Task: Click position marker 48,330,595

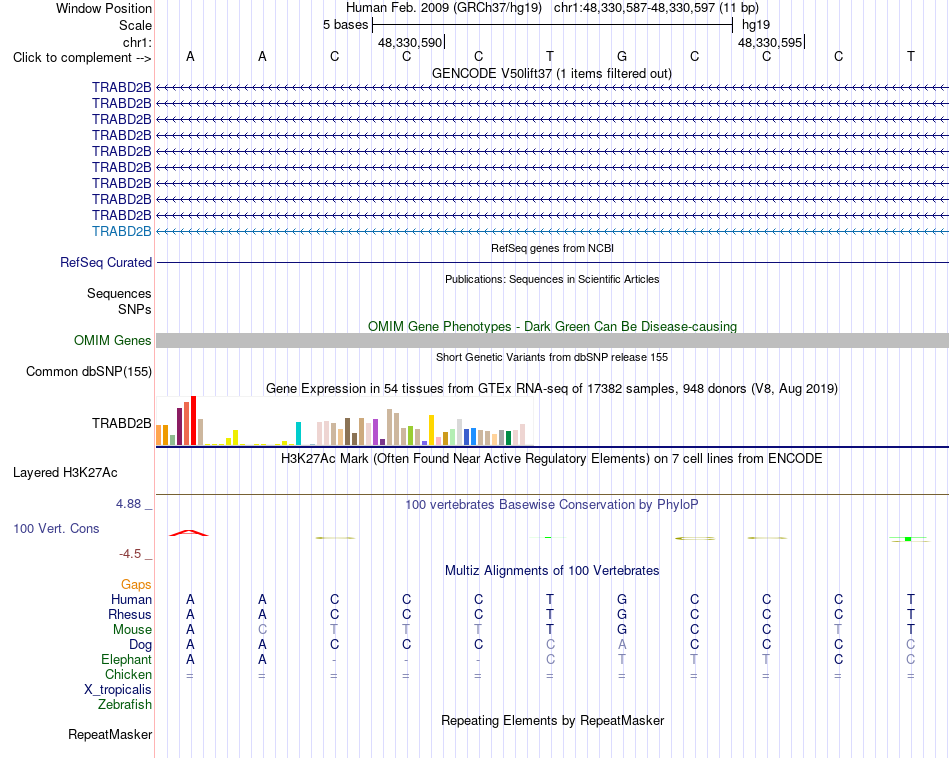Action: click(x=769, y=42)
